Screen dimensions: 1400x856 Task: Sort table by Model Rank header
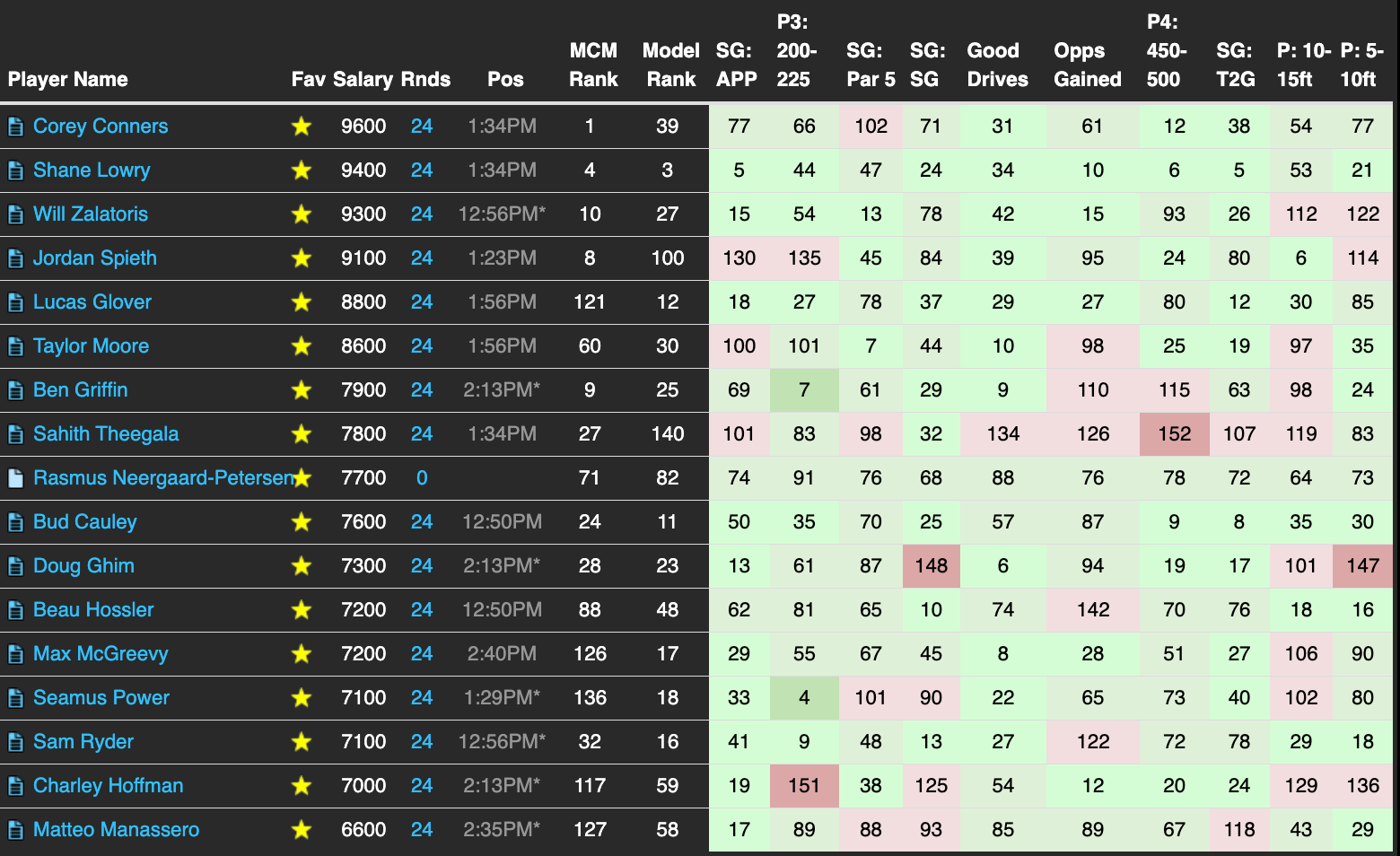tap(671, 65)
